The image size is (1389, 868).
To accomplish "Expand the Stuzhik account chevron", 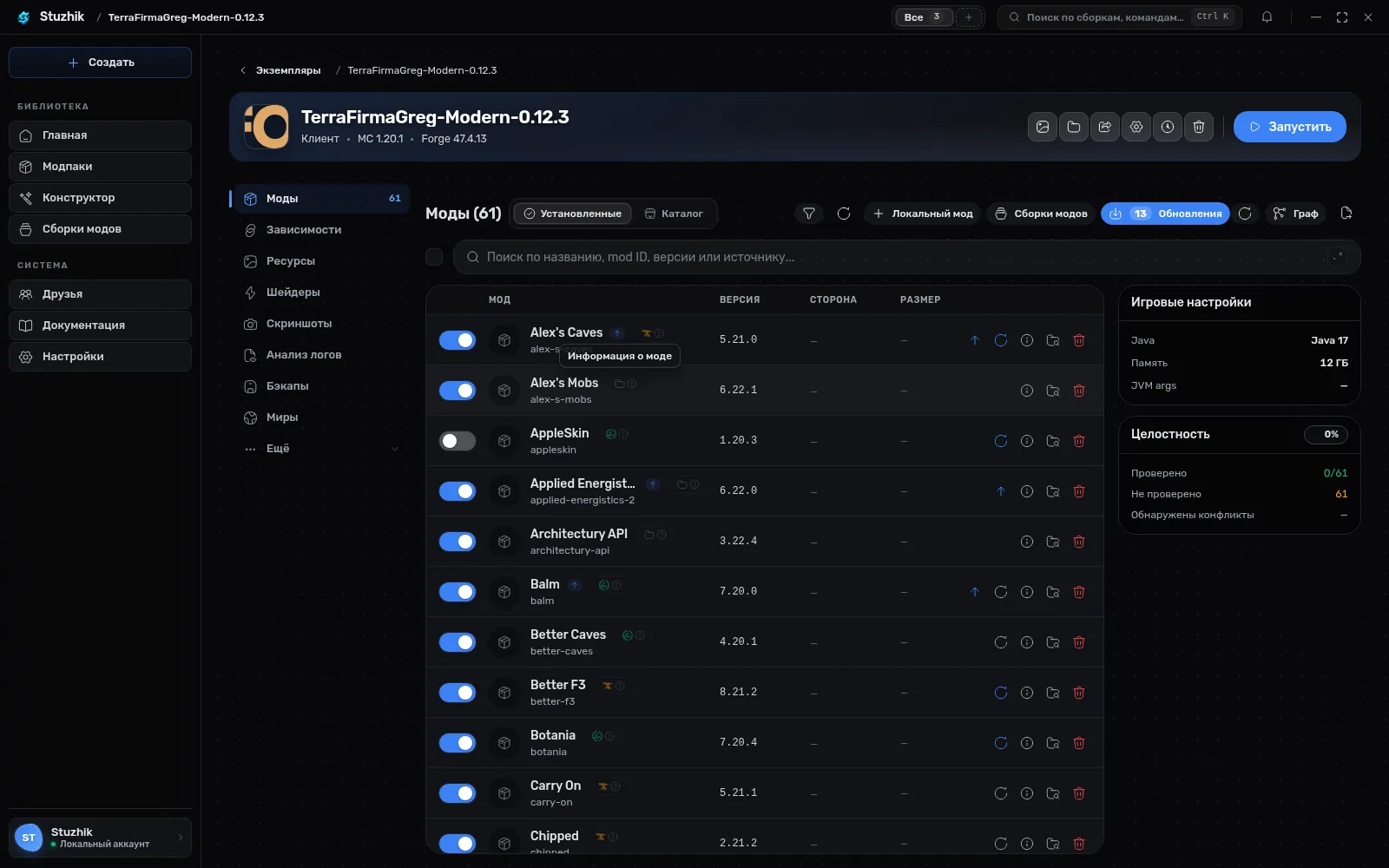I will (x=181, y=838).
